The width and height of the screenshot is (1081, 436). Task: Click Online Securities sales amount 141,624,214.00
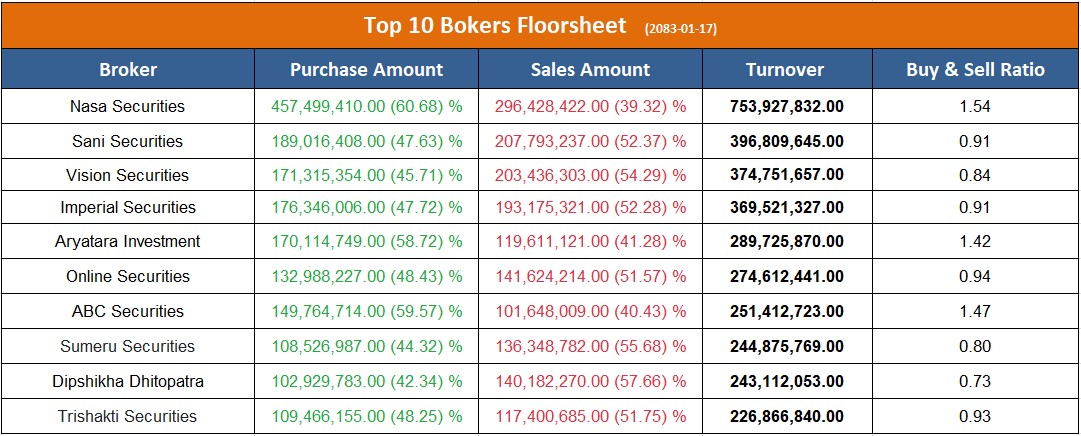[x=590, y=276]
